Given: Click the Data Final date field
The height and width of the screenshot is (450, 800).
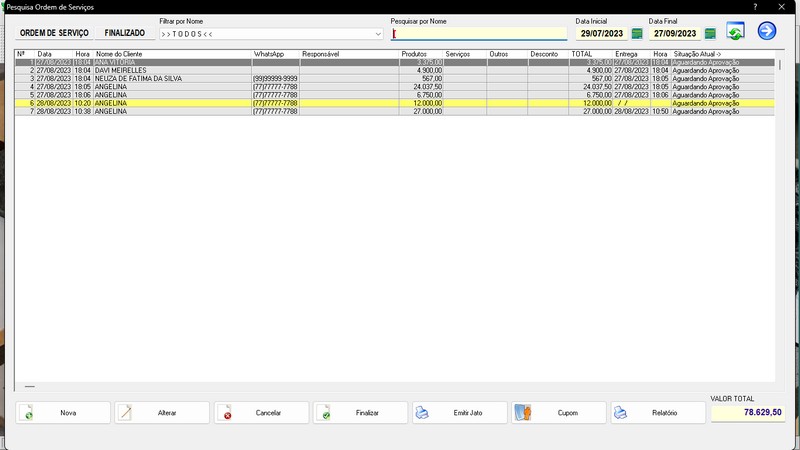Looking at the screenshot, I should (674, 34).
